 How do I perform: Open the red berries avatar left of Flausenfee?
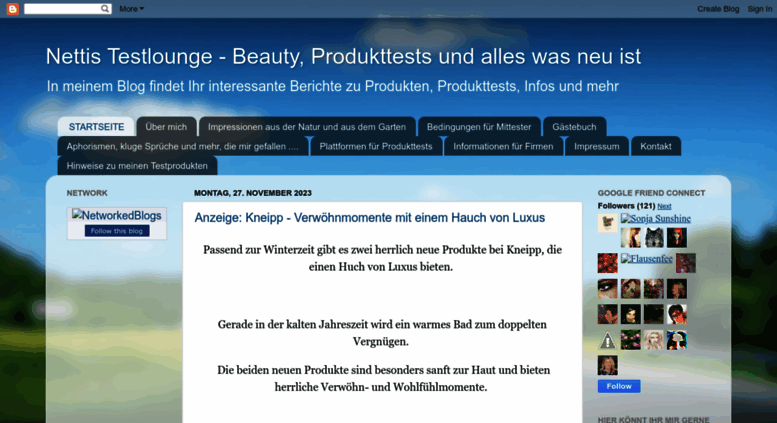608,263
